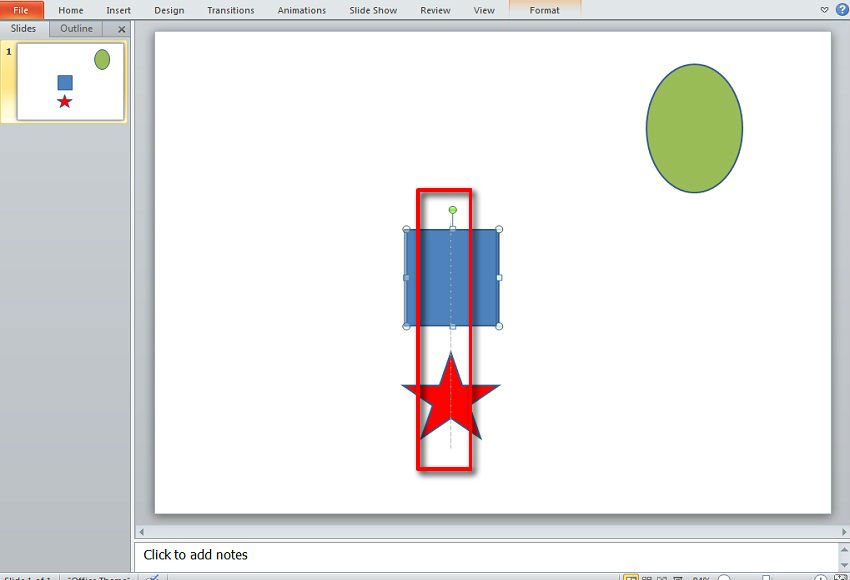
Task: Collapse the ribbon with the chevron
Action: click(x=823, y=10)
